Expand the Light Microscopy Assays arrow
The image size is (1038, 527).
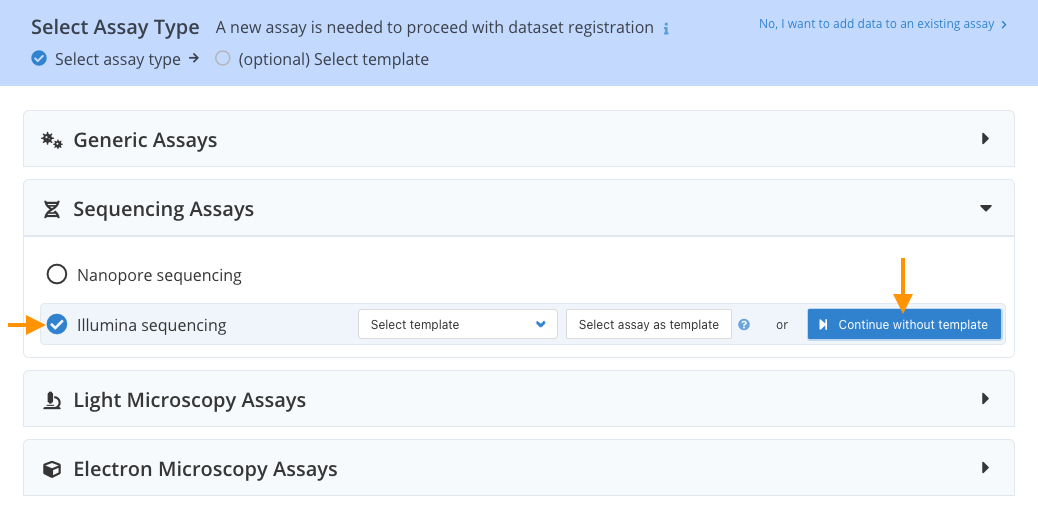(986, 399)
